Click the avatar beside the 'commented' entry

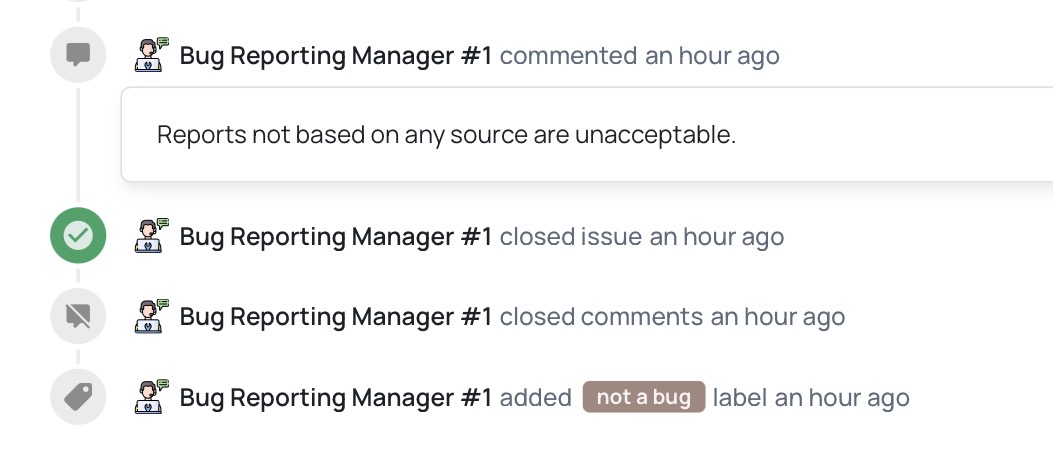tap(151, 55)
